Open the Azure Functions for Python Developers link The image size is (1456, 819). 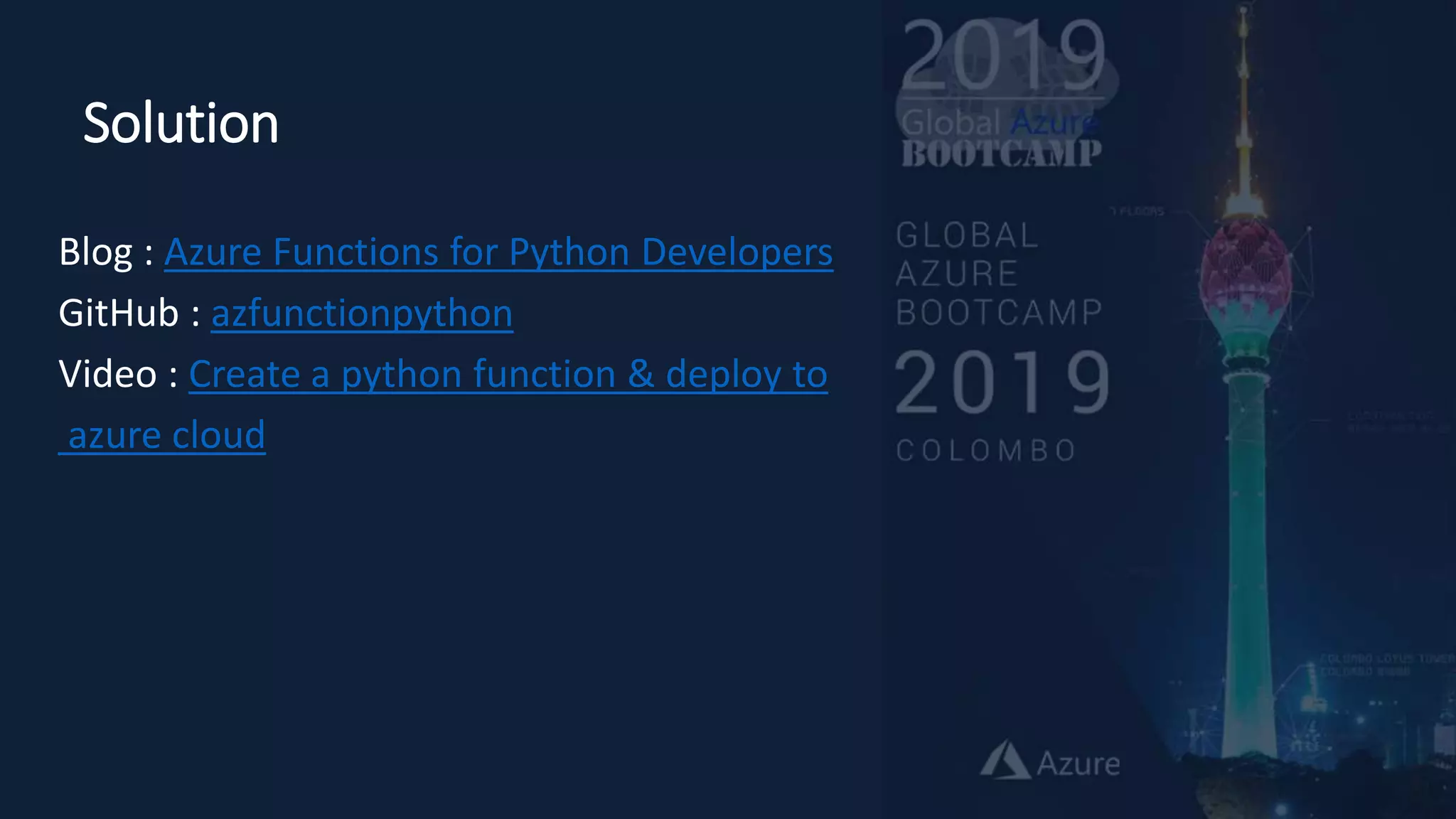498,252
